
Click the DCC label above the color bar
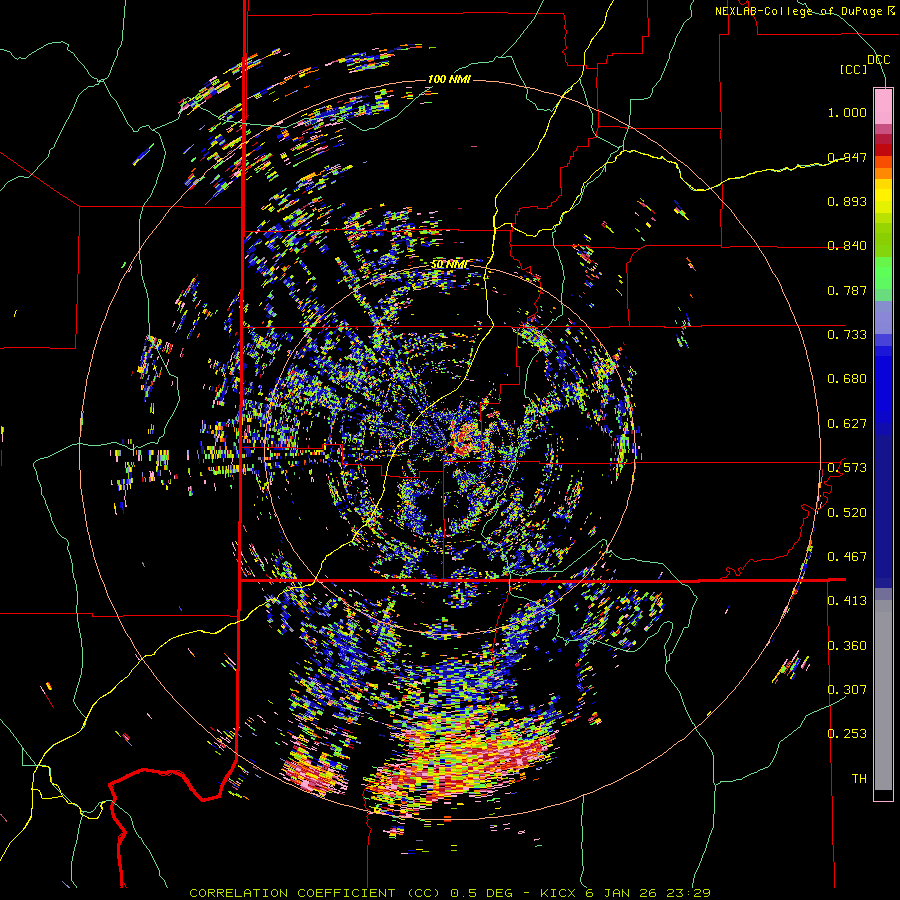878,60
